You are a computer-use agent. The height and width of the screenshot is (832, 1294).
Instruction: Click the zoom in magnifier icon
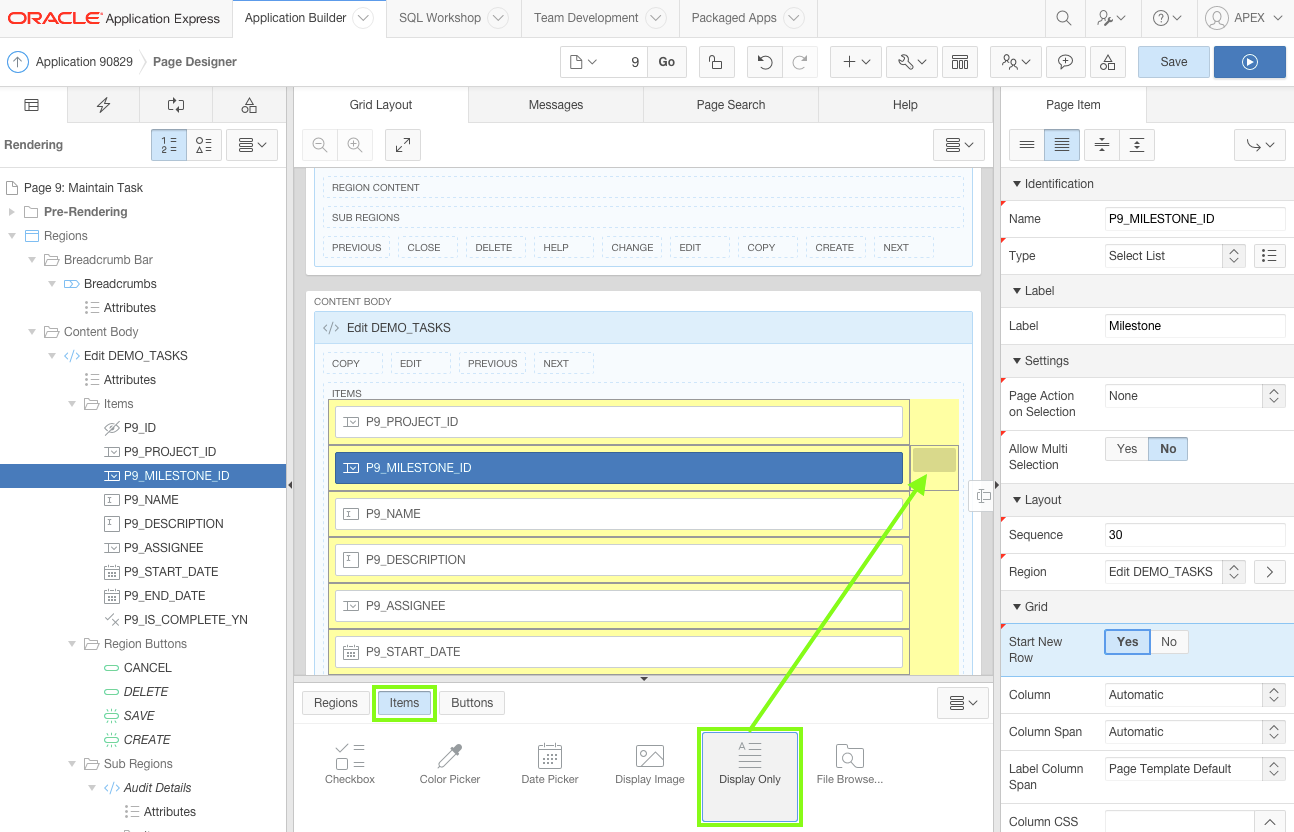pos(354,145)
